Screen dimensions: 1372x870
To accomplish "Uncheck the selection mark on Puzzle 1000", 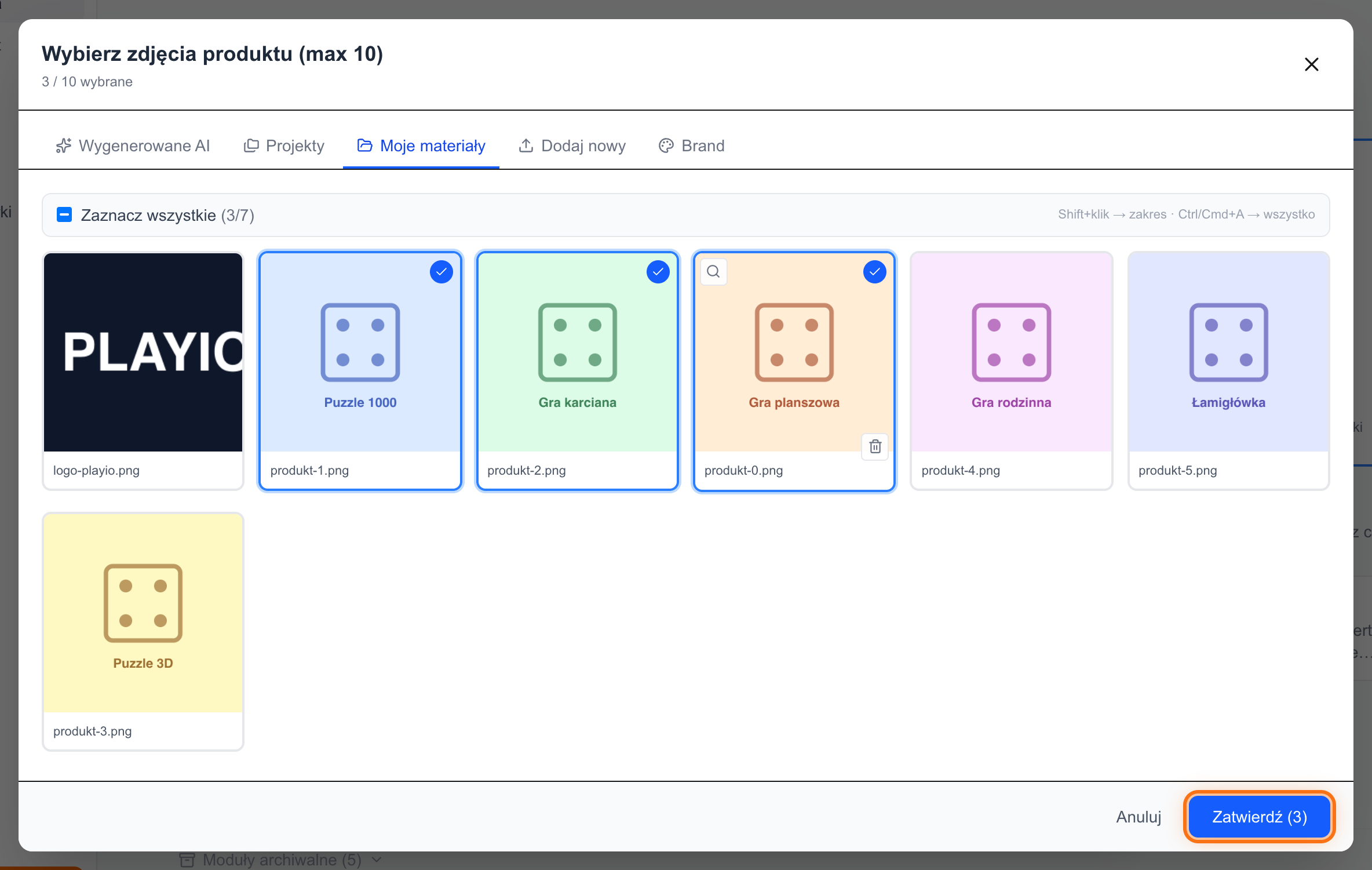I will pos(441,272).
